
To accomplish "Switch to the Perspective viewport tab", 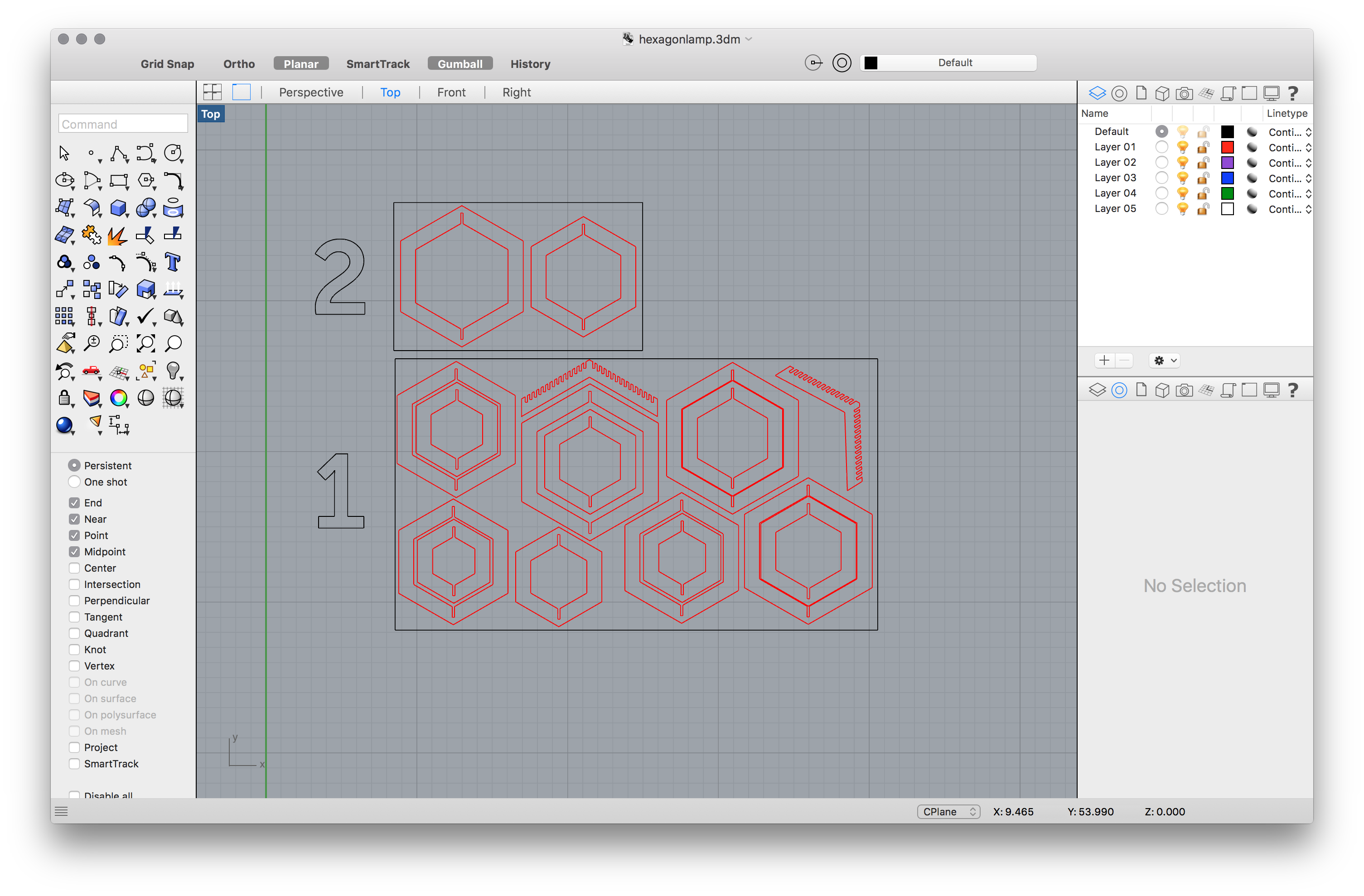I will 310,92.
